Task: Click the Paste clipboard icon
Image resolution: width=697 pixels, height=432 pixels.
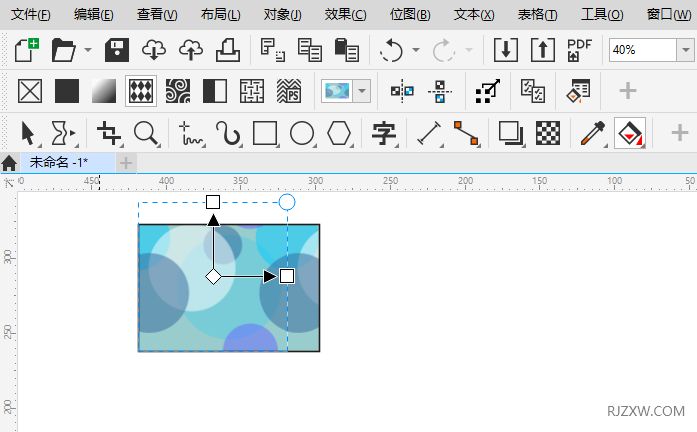Action: pos(346,50)
